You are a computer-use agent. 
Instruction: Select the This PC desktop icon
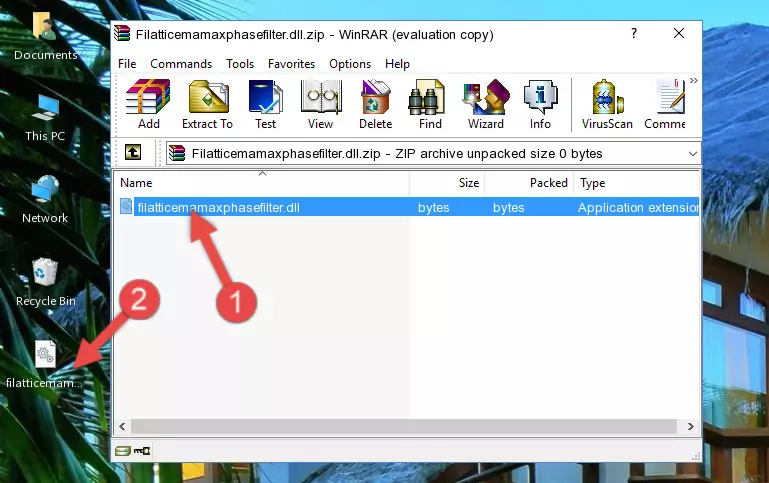pyautogui.click(x=45, y=118)
